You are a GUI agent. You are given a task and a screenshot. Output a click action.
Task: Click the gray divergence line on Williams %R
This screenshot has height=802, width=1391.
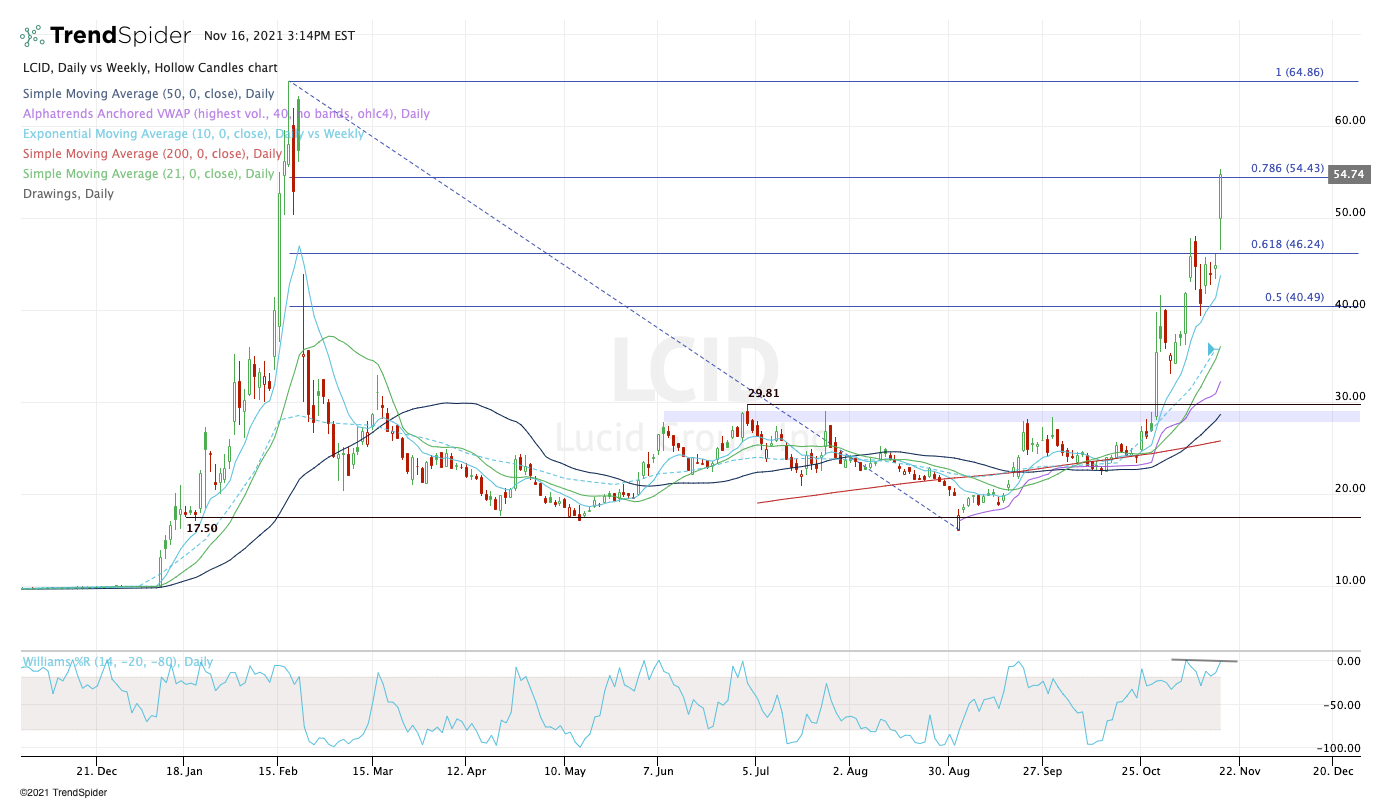click(x=1204, y=661)
